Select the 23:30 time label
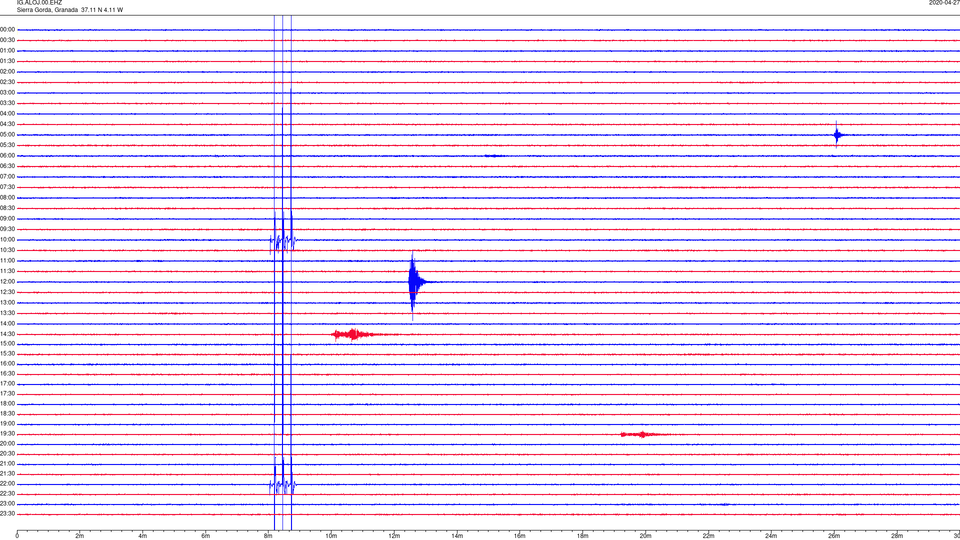The height and width of the screenshot is (540, 960). point(7,514)
